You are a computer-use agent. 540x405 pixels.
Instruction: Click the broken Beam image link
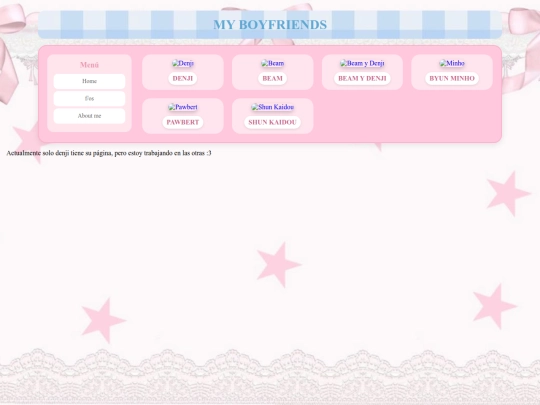(272, 63)
